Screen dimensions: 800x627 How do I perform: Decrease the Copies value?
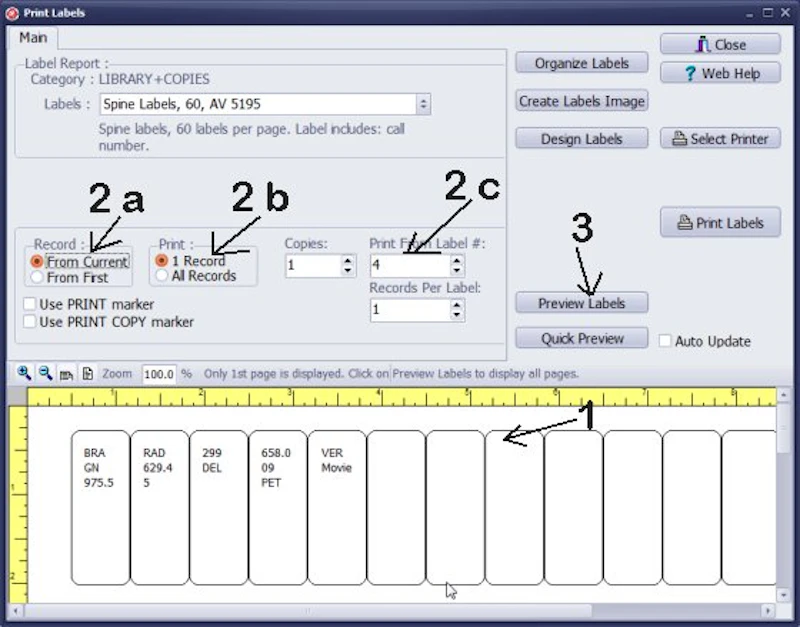coord(348,270)
